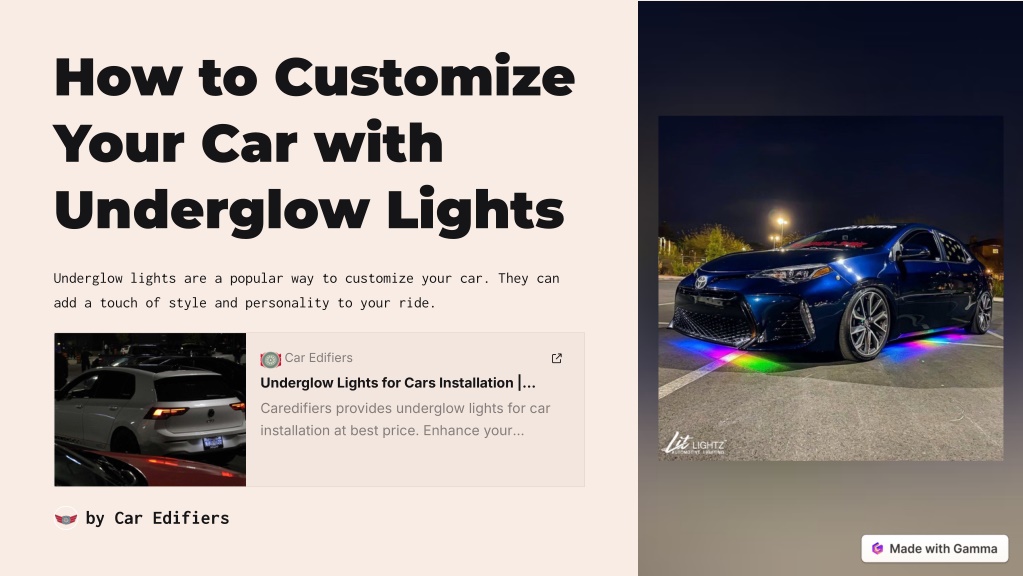Click the blue Toyota underglow photo
The height and width of the screenshot is (576, 1023).
click(831, 288)
